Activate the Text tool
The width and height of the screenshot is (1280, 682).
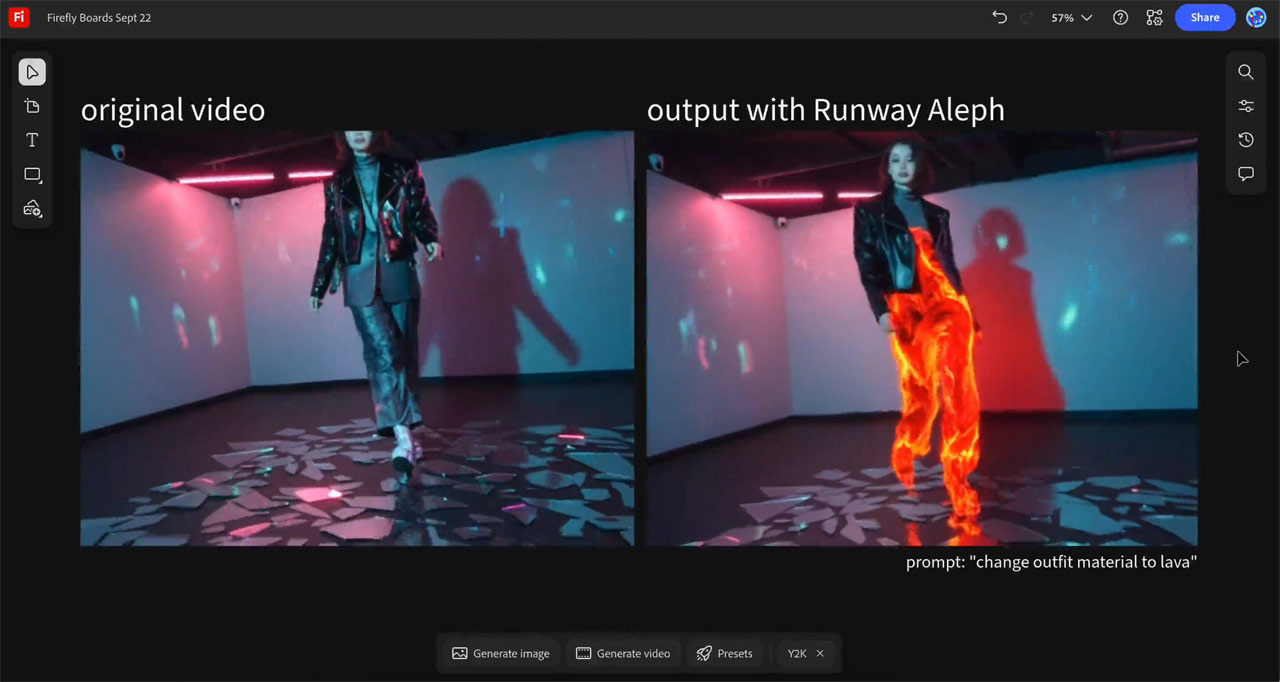32,140
